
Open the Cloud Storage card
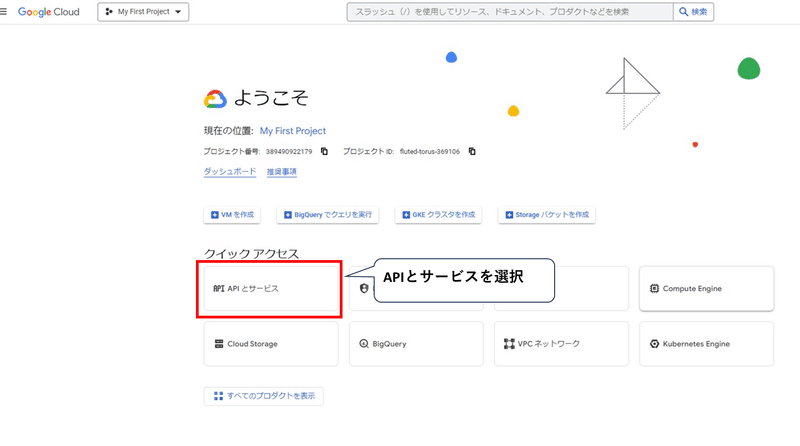271,343
